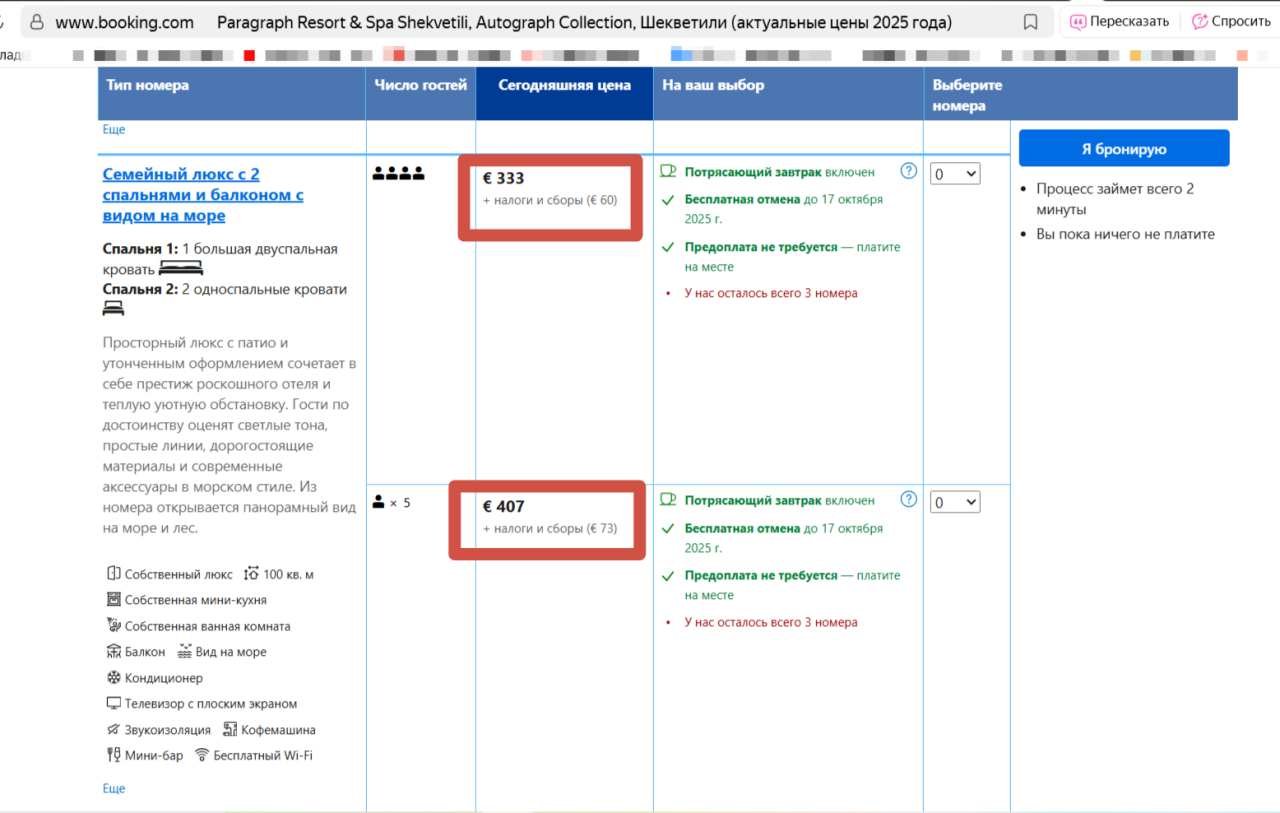Viewport: 1280px width, 813px height.
Task: Open the room quantity dropdown for the €407 offer
Action: pos(954,502)
